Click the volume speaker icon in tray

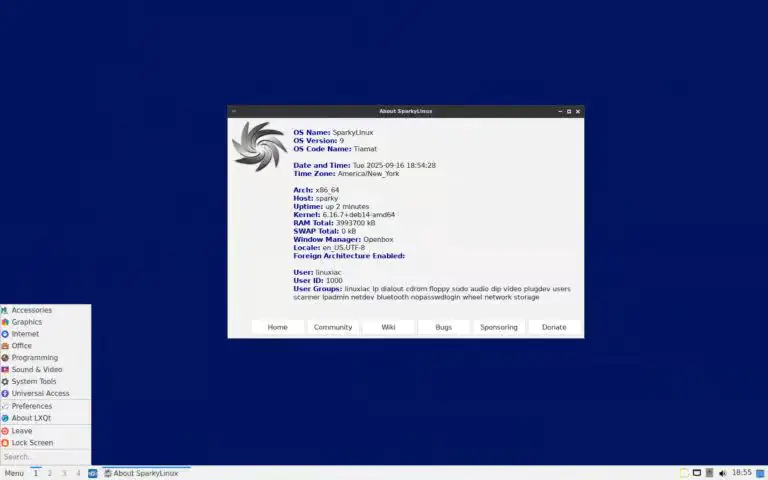click(722, 473)
